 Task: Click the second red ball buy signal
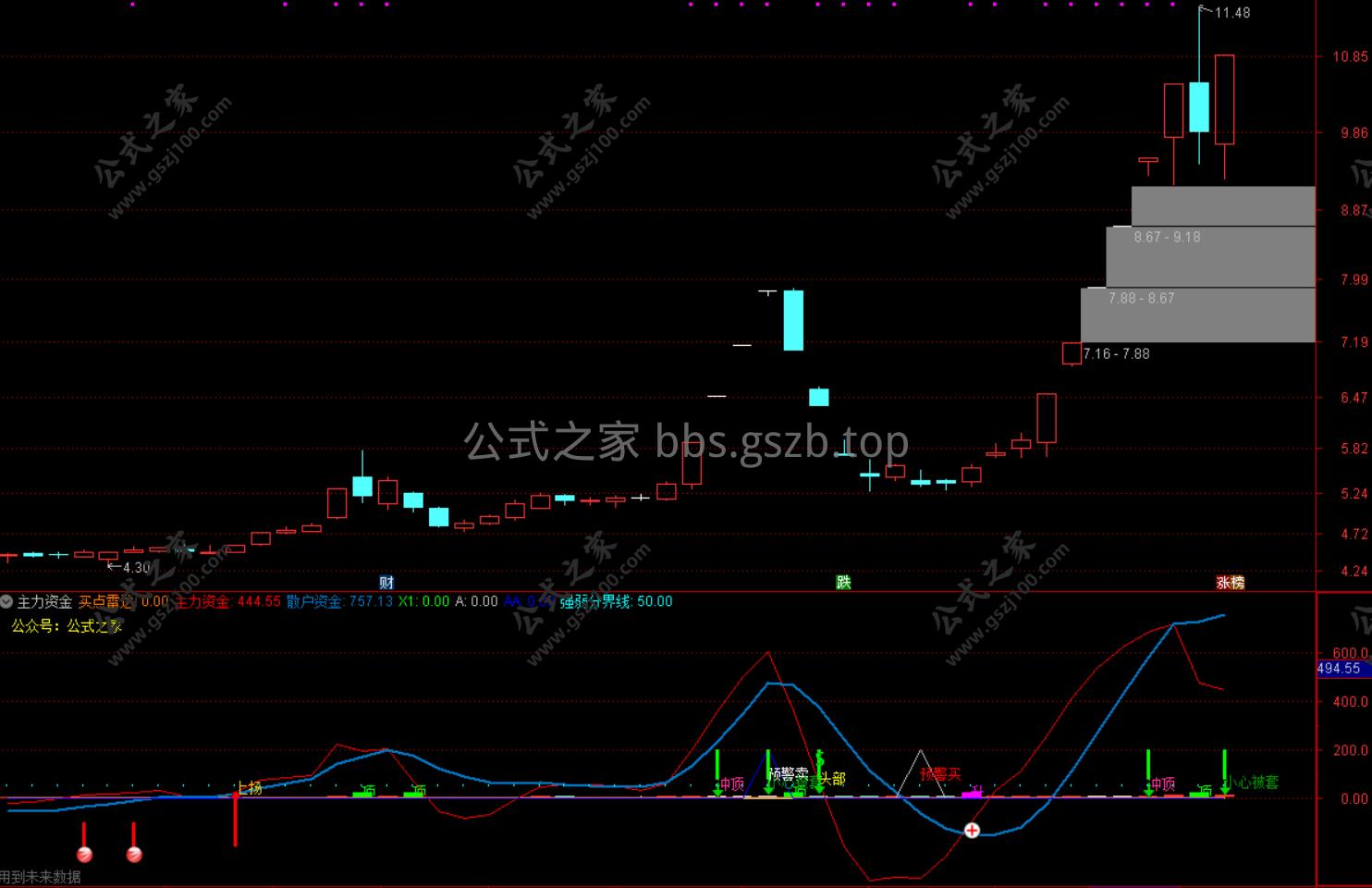pos(134,855)
